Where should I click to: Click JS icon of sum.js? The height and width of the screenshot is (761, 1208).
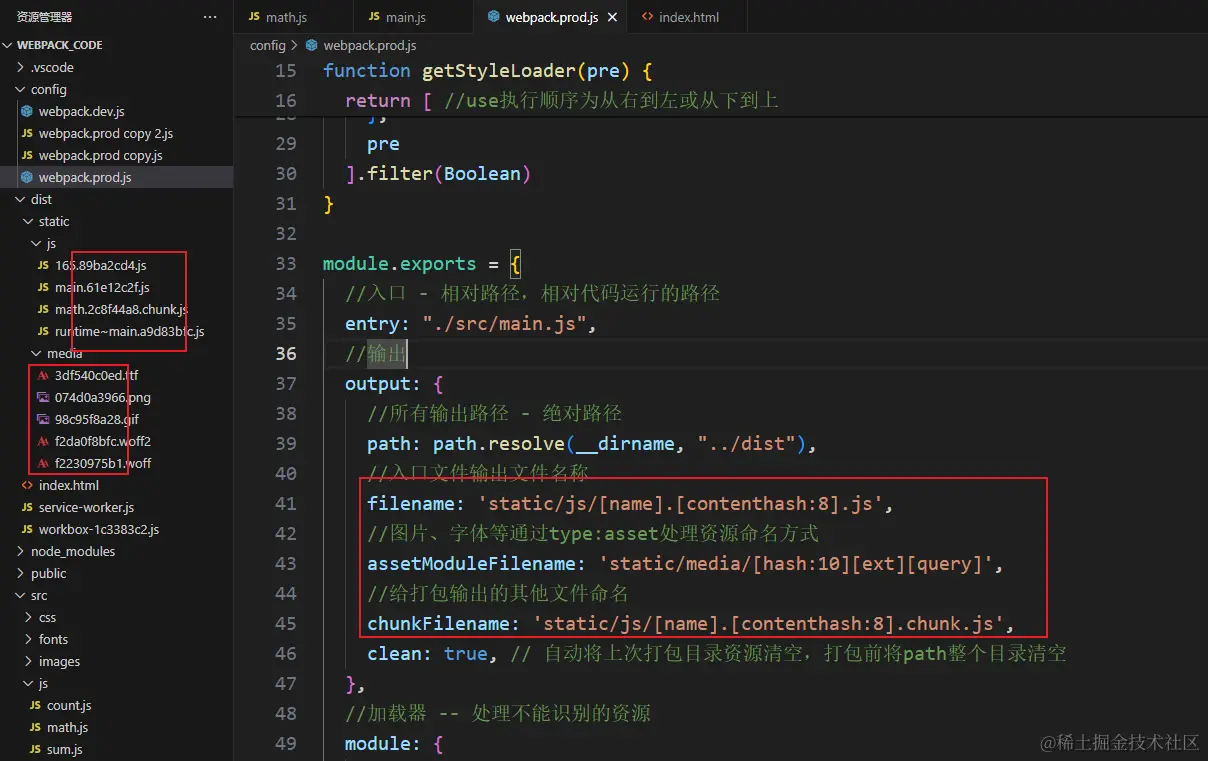[35, 749]
